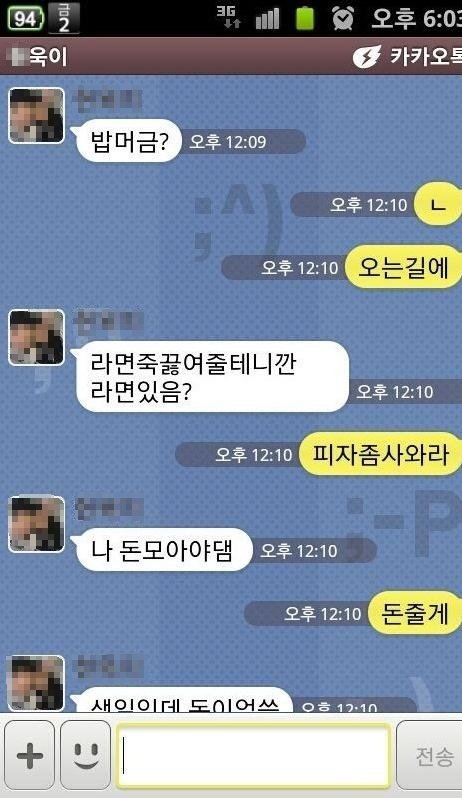Image resolution: width=462 pixels, height=798 pixels.
Task: Select the 밥머금? message bubble
Action: 128,141
